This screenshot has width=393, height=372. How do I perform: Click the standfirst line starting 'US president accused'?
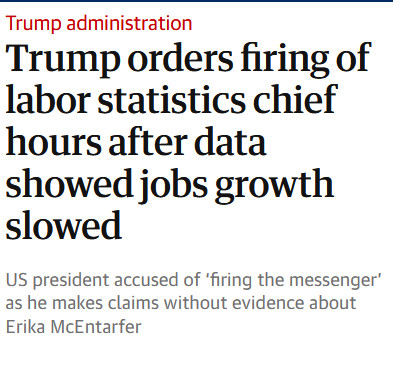(x=194, y=280)
